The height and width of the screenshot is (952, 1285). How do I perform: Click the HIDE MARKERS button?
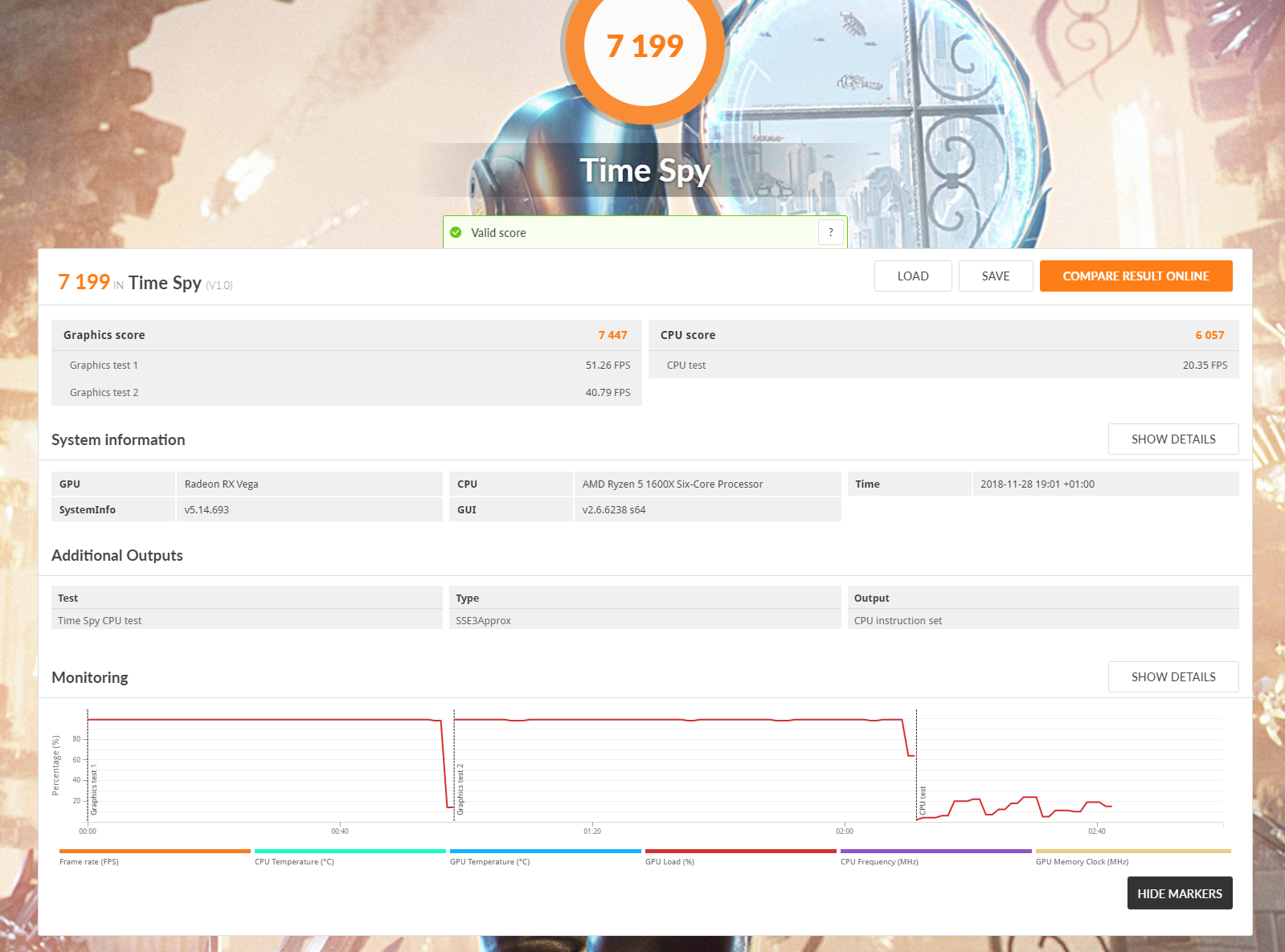click(x=1180, y=893)
